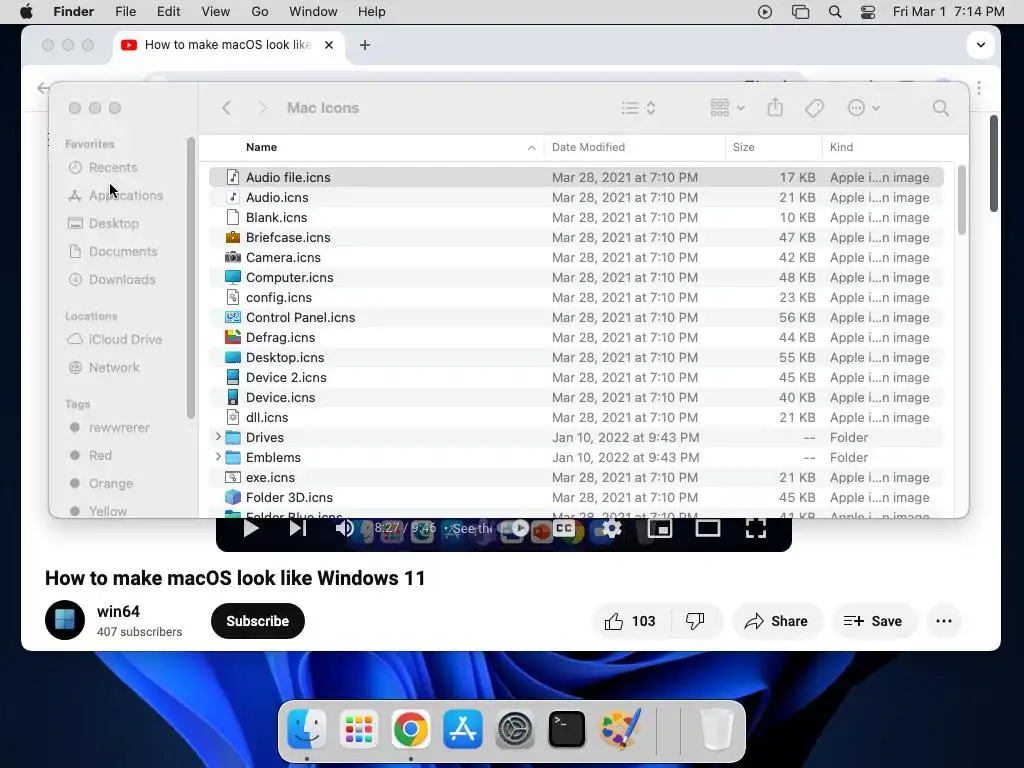Click the Finder file list scrollbar
Screen dimensions: 1024x768
pyautogui.click(x=961, y=200)
